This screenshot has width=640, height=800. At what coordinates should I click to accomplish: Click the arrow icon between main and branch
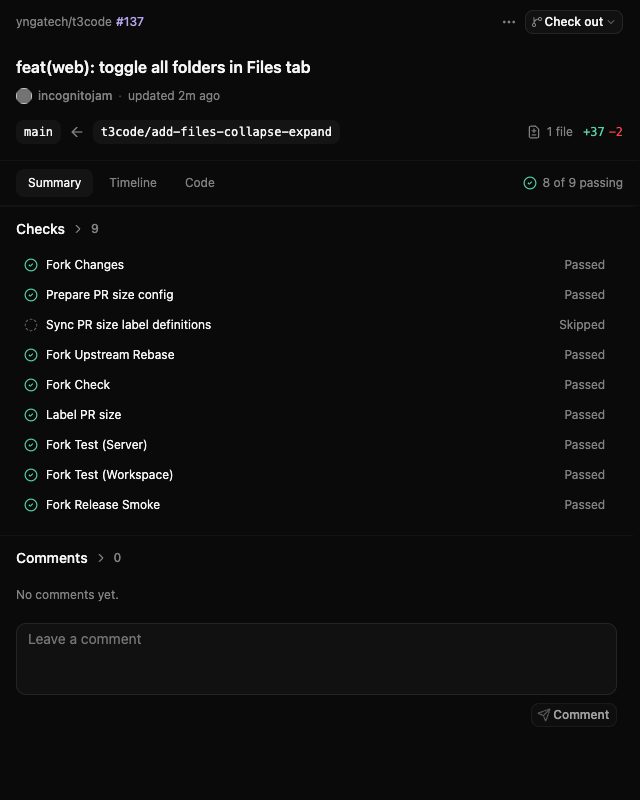click(x=77, y=132)
